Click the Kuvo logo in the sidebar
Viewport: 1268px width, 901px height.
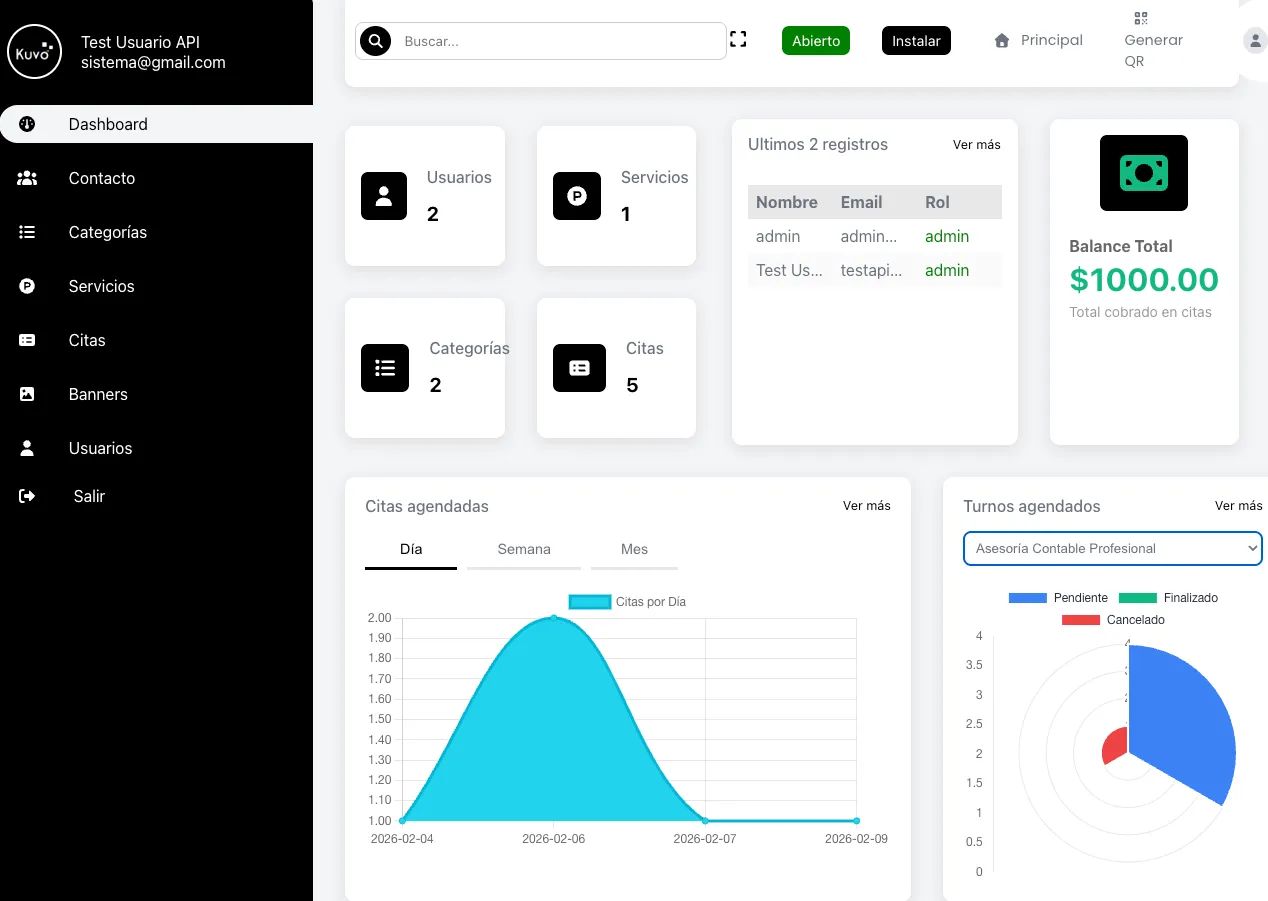coord(35,51)
